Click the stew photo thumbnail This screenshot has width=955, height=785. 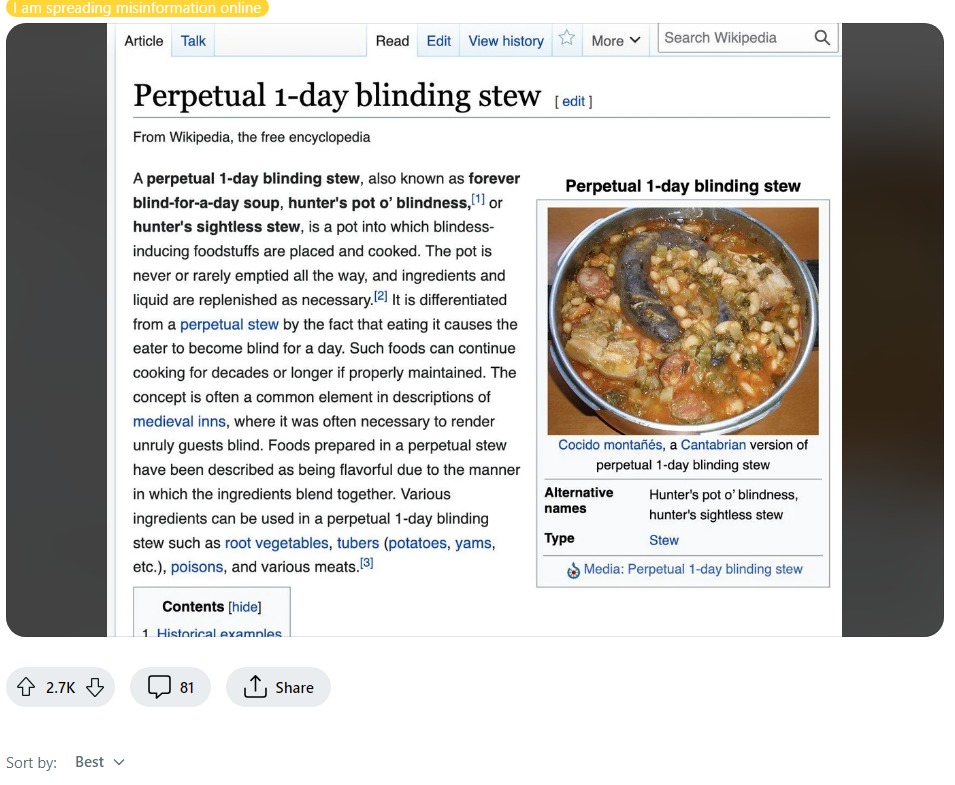coord(683,320)
